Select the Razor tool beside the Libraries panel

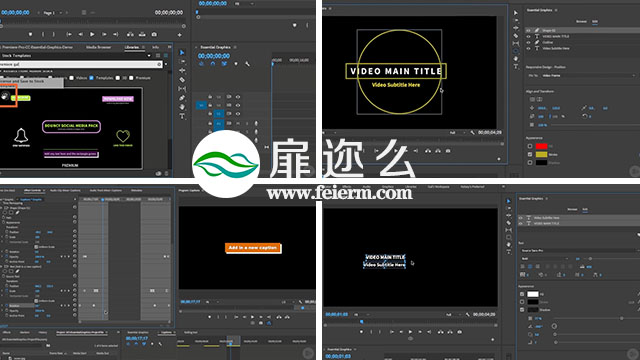(182, 80)
